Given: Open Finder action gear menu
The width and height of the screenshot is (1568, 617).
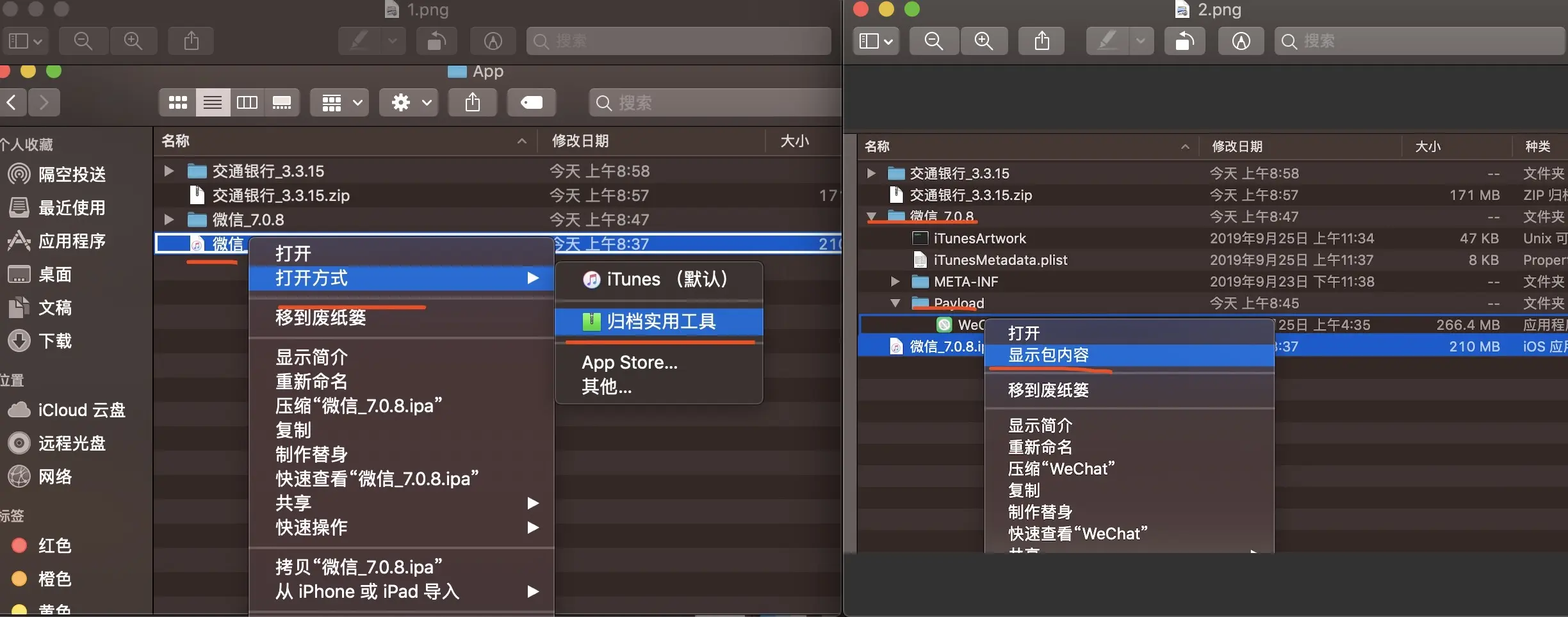Looking at the screenshot, I should click(409, 102).
